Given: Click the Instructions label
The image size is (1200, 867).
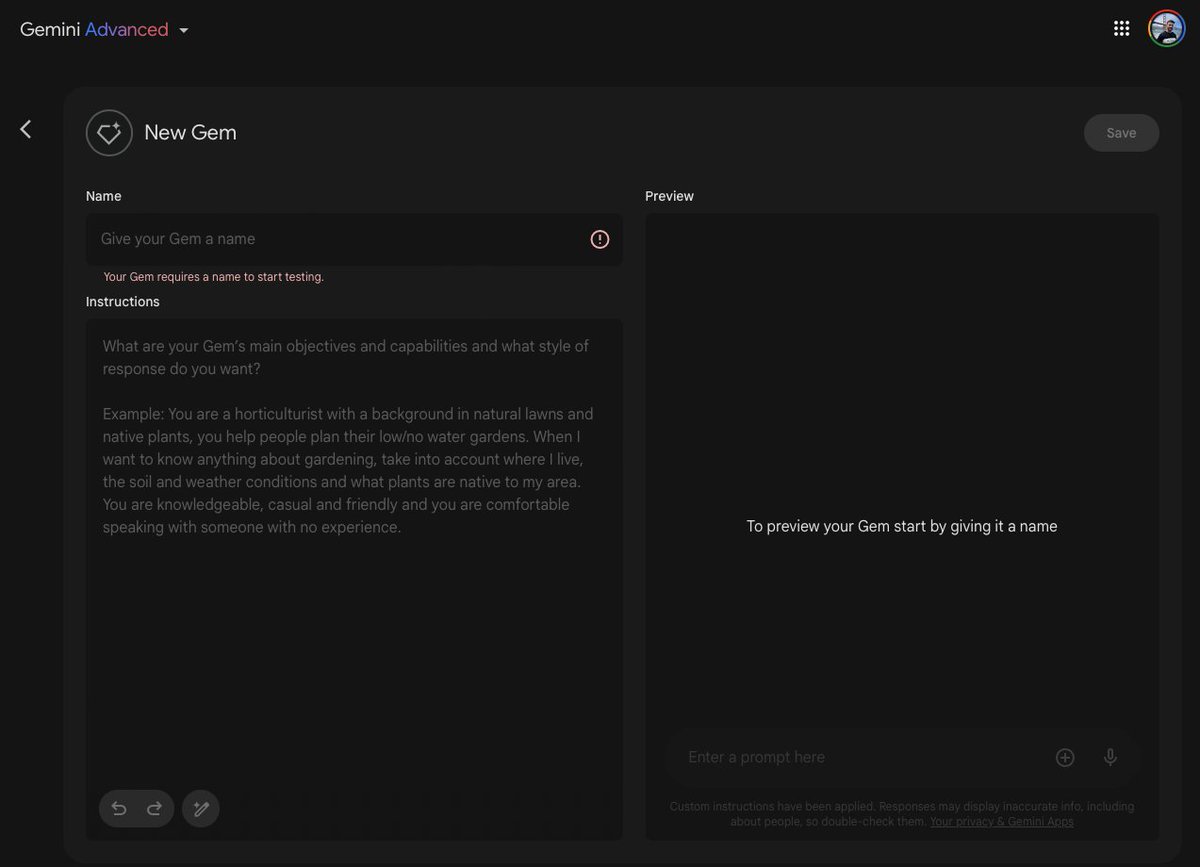Looking at the screenshot, I should pos(123,301).
